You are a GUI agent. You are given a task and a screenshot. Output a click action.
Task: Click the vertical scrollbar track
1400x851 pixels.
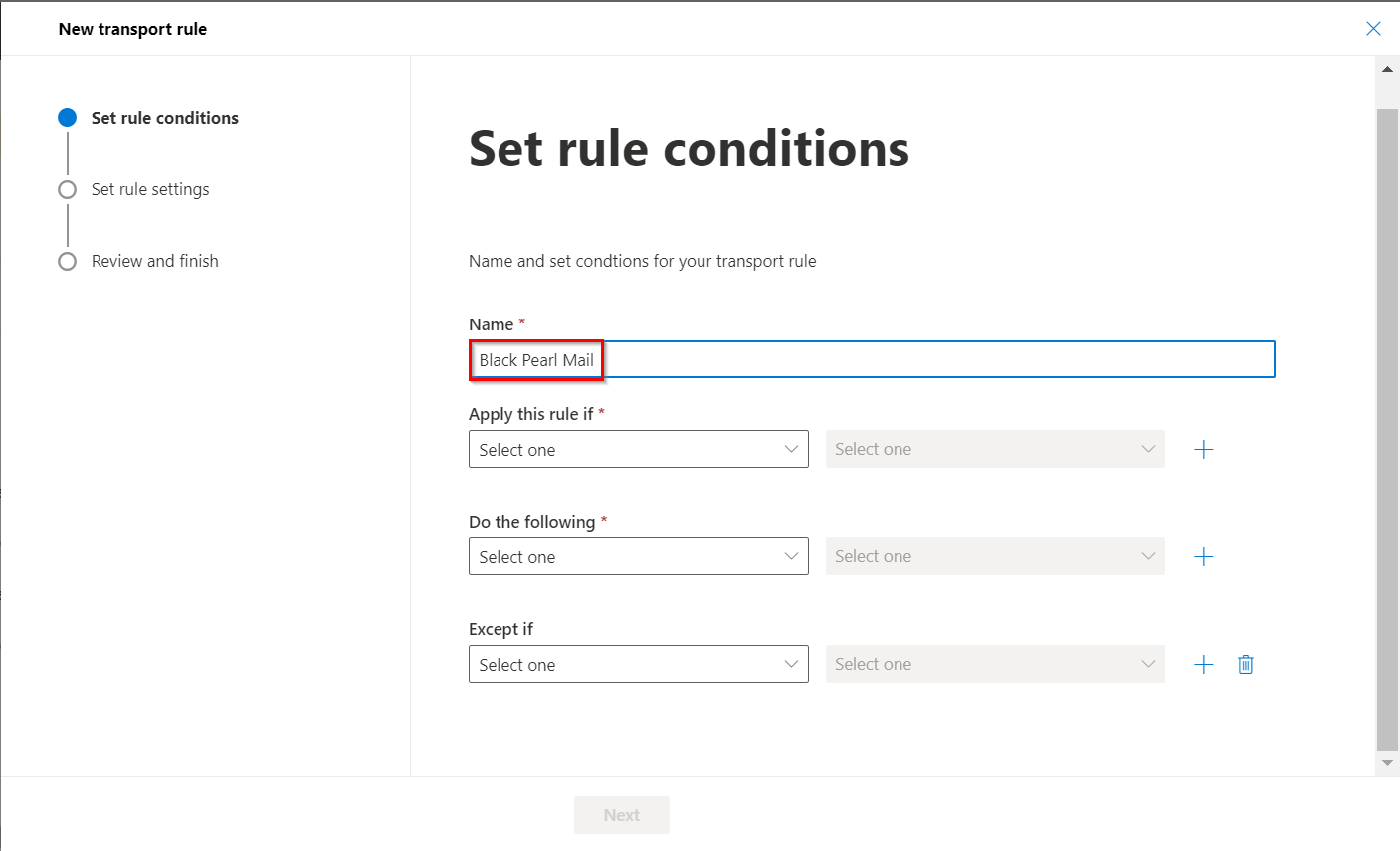click(x=1387, y=428)
